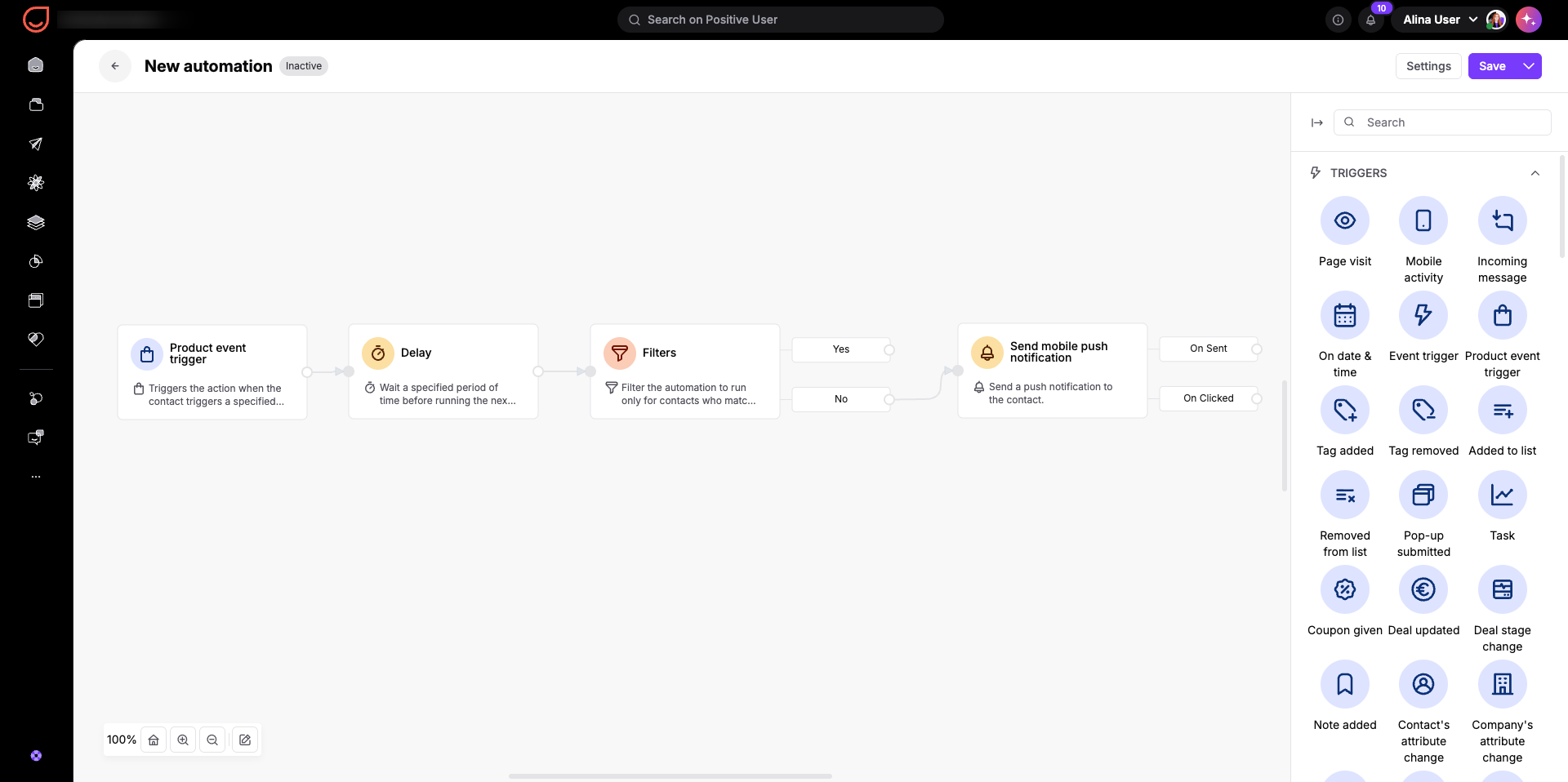Select Company's attribute change trigger
Screen dimensions: 1568x782
1502,684
